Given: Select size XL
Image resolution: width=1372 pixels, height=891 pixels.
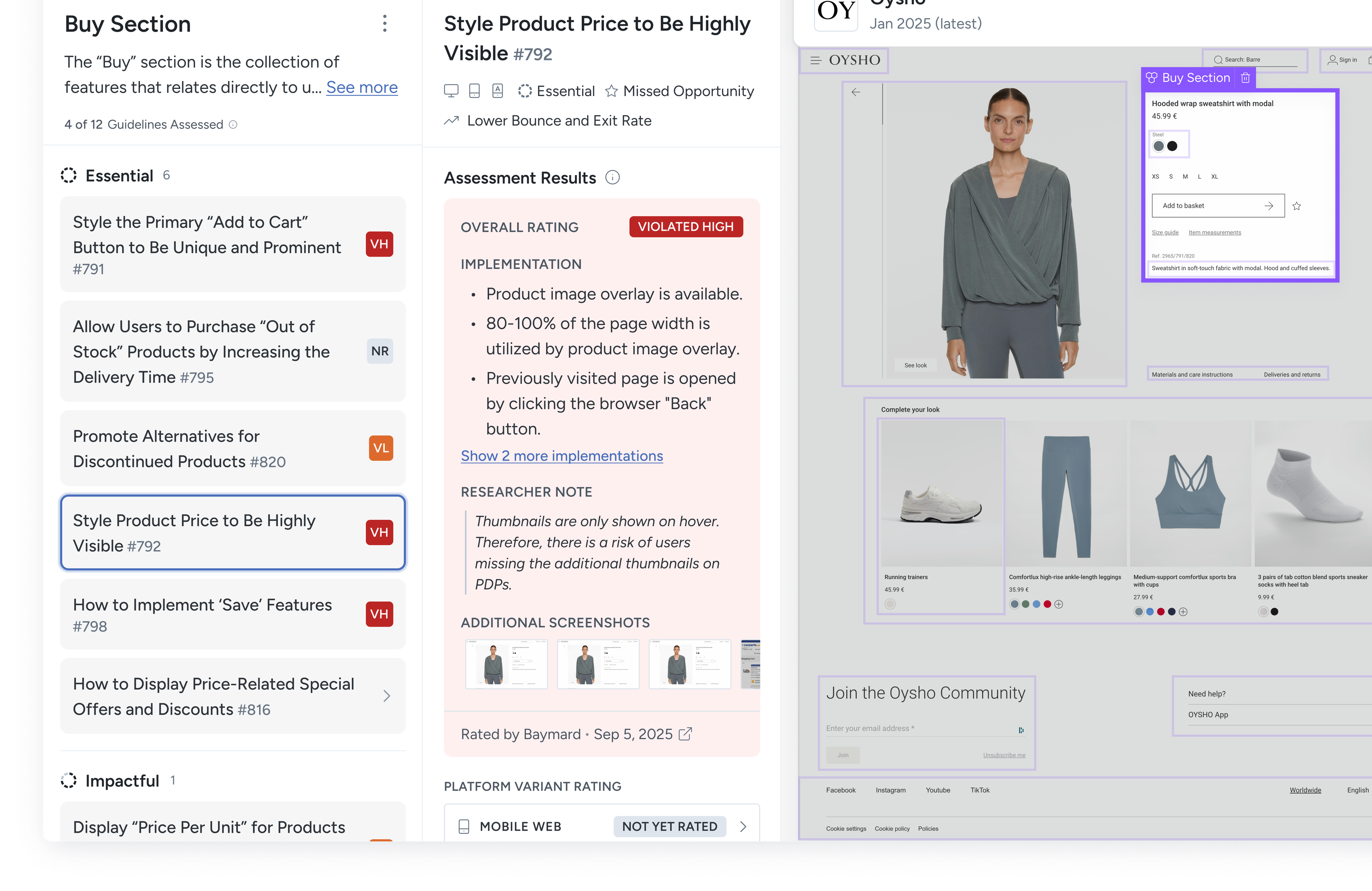Looking at the screenshot, I should pos(1214,176).
